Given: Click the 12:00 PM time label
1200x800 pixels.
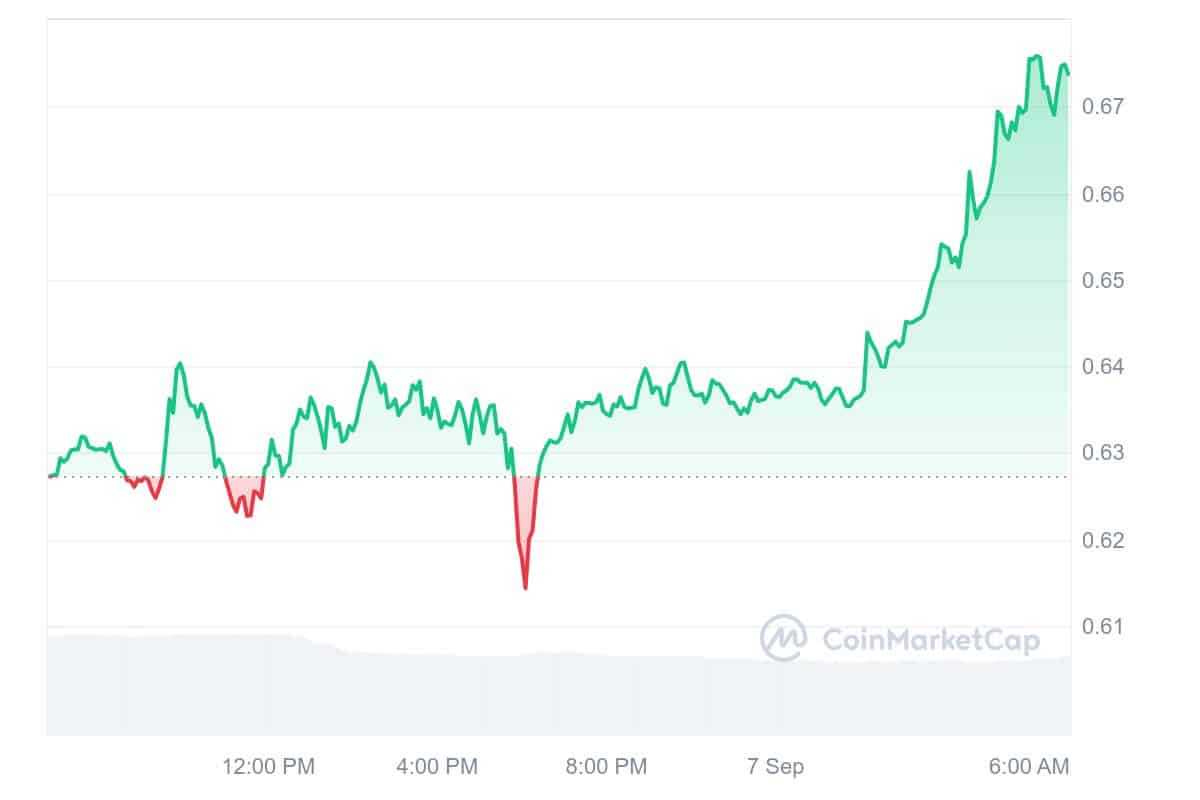Looking at the screenshot, I should (268, 767).
